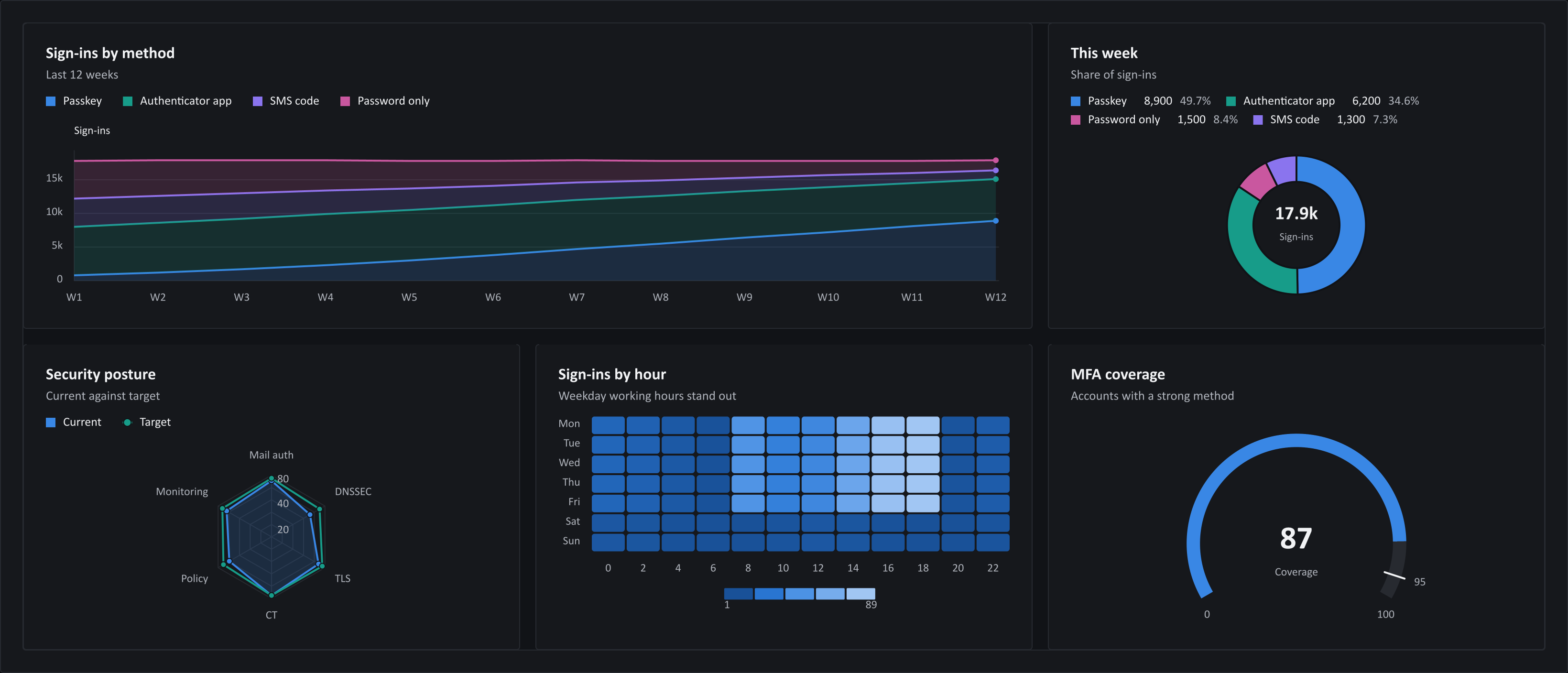Click the middle heatmap scale swatch

coord(800,594)
